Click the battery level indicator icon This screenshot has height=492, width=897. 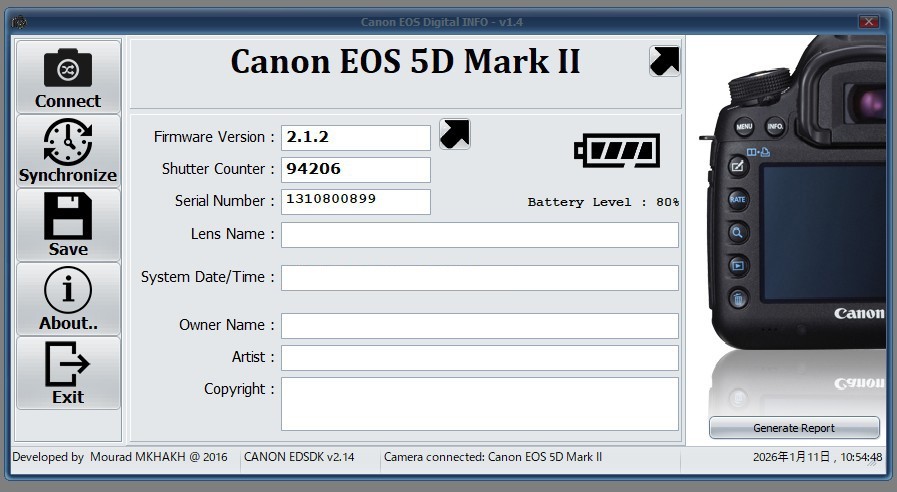(617, 150)
